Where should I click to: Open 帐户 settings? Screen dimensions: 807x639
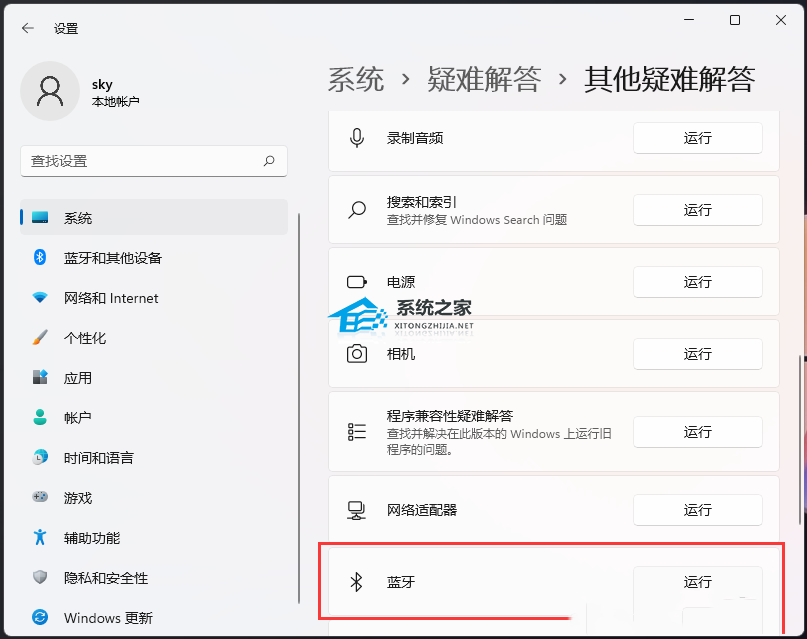(x=154, y=418)
